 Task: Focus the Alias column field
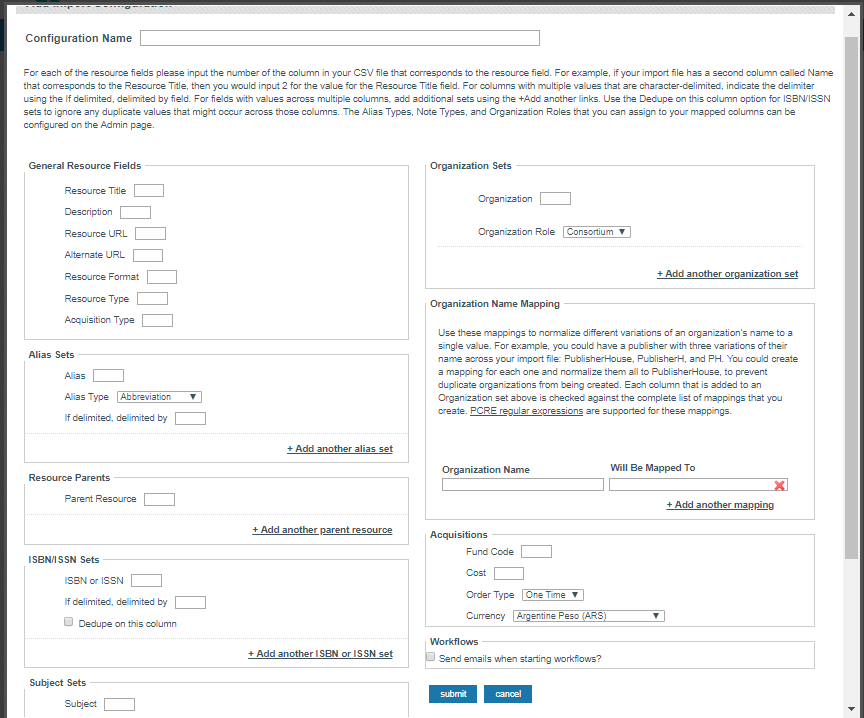(x=109, y=376)
